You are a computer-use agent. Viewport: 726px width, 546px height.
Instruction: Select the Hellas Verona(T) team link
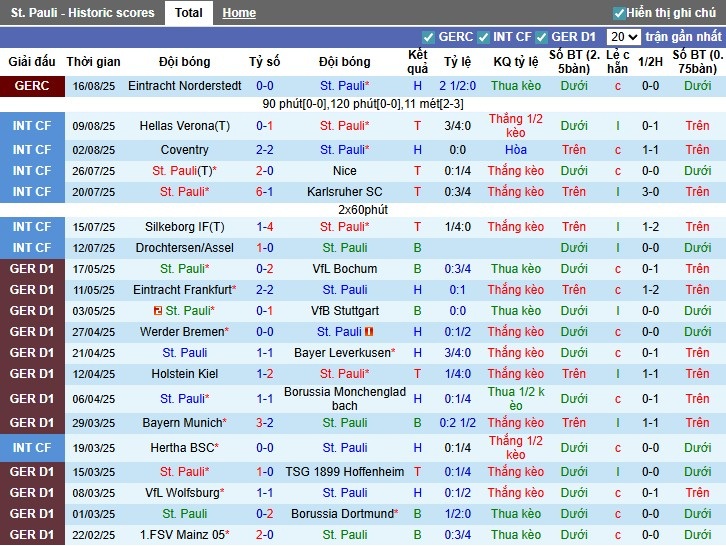pyautogui.click(x=184, y=126)
